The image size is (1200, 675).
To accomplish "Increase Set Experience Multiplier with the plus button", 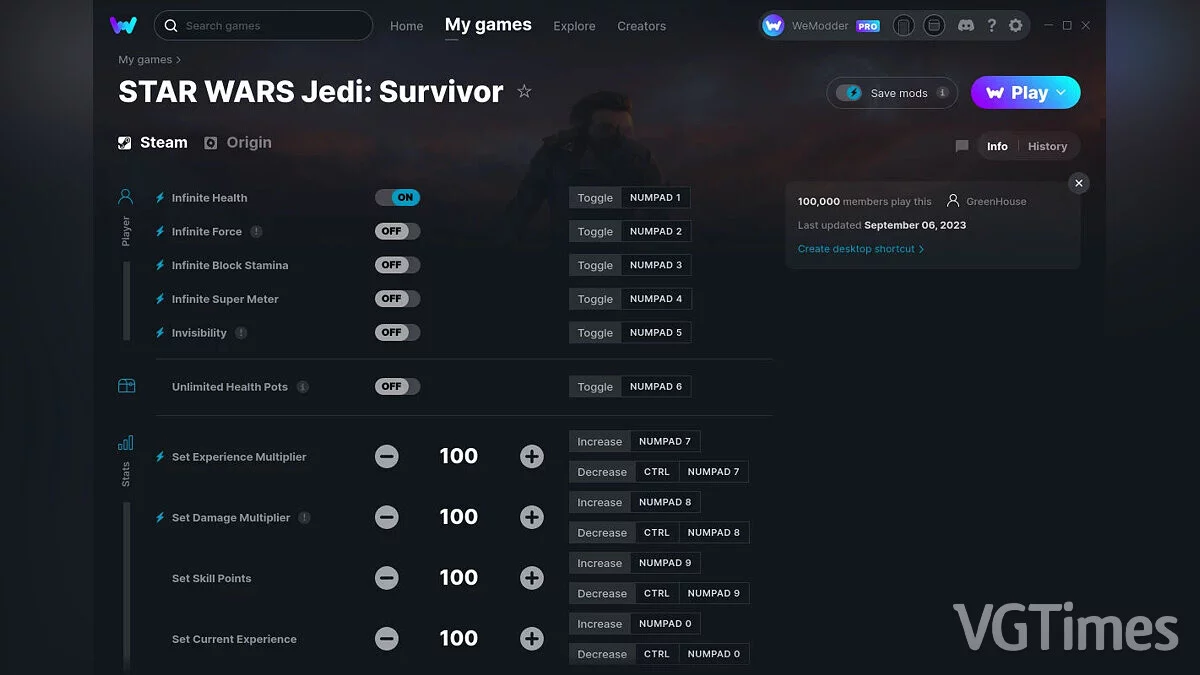I will point(531,456).
